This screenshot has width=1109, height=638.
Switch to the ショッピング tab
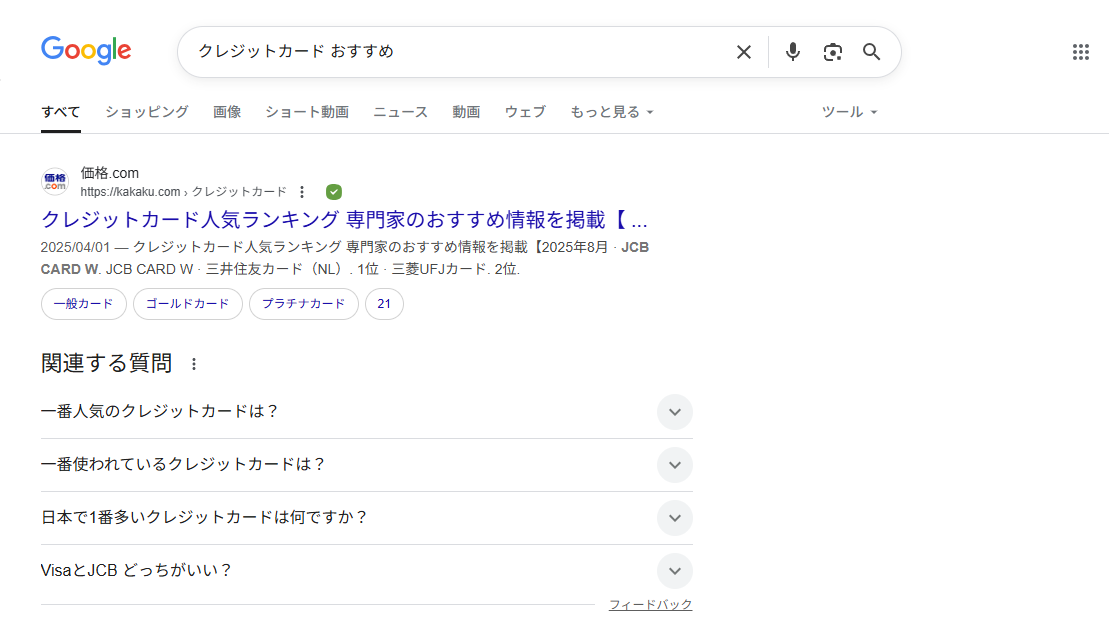[x=147, y=112]
